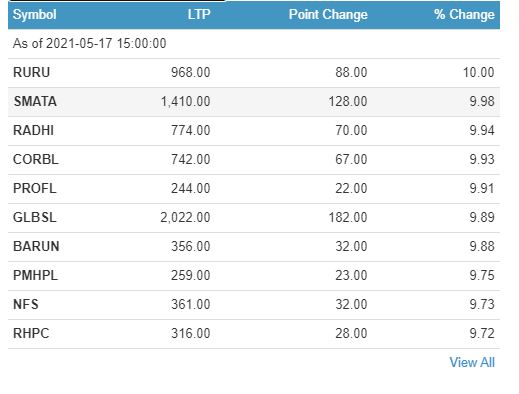The height and width of the screenshot is (394, 519).
Task: Open the CORBL stock entry
Action: [x=36, y=159]
